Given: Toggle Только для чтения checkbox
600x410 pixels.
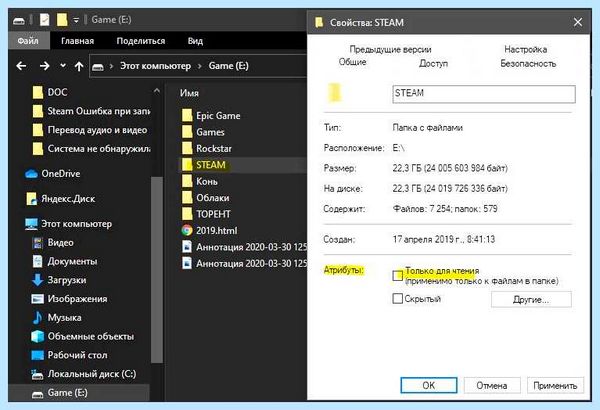Looking at the screenshot, I should pyautogui.click(x=398, y=275).
